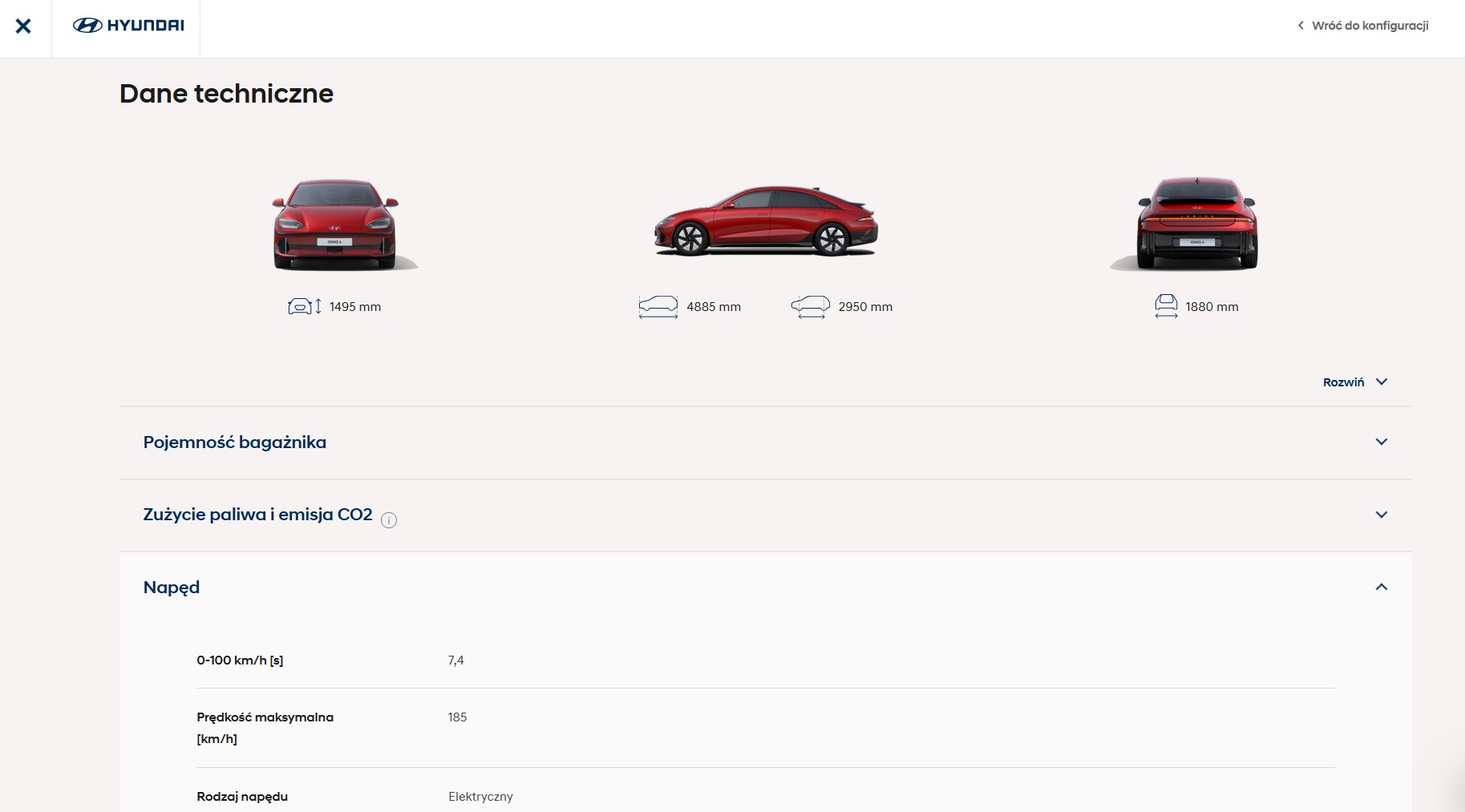Expand Zużycie paliwa i emisja CO2 section

coord(766,515)
